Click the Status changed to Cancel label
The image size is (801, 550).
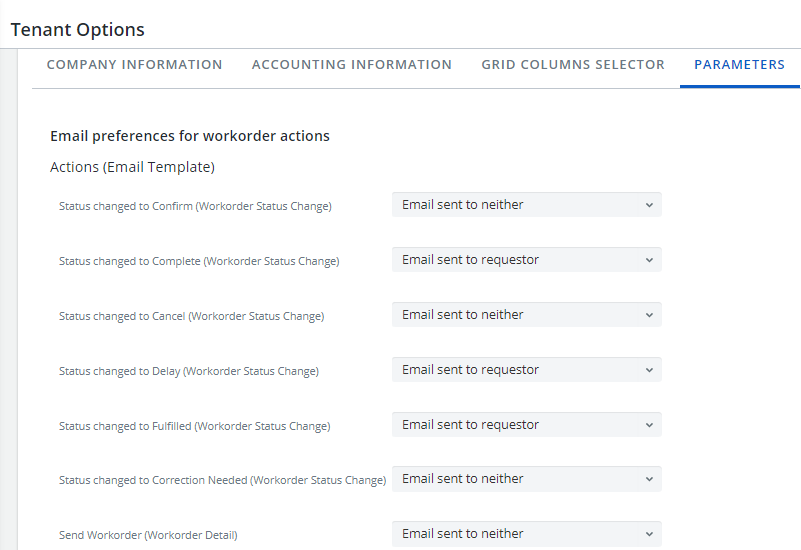coord(191,317)
